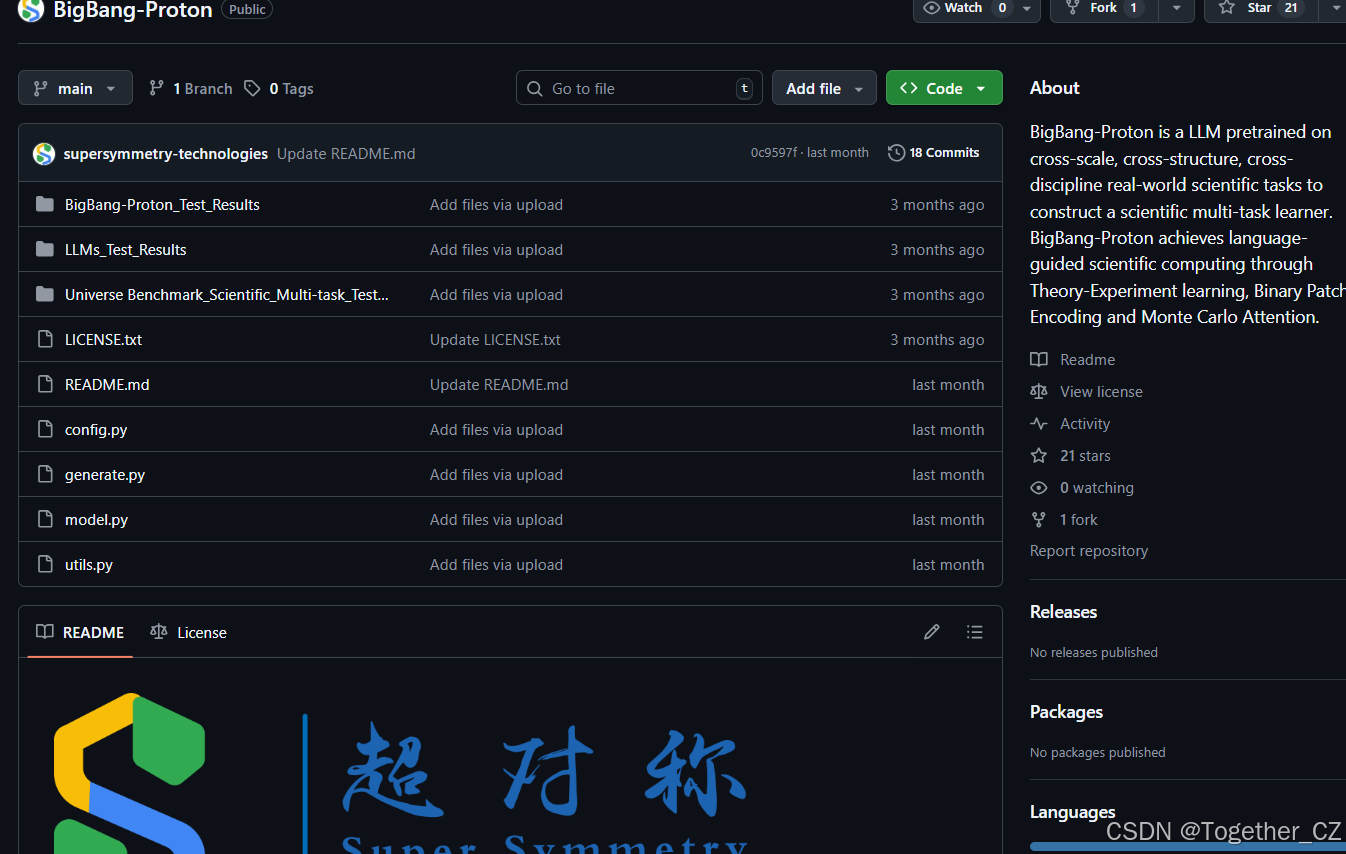Image resolution: width=1346 pixels, height=854 pixels.
Task: Open the Universe Benchmark_Scientific_Multi-task_Test folder name
Action: click(x=227, y=294)
